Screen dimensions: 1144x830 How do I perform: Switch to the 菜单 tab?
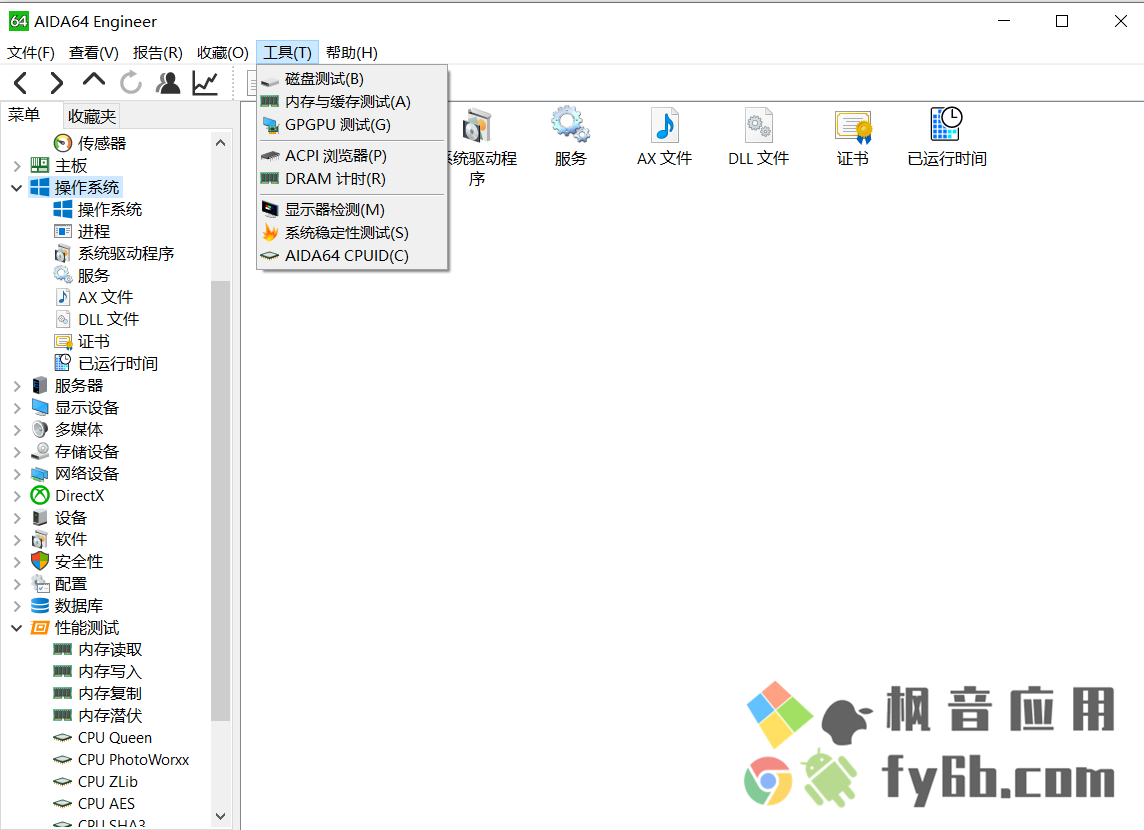point(24,115)
